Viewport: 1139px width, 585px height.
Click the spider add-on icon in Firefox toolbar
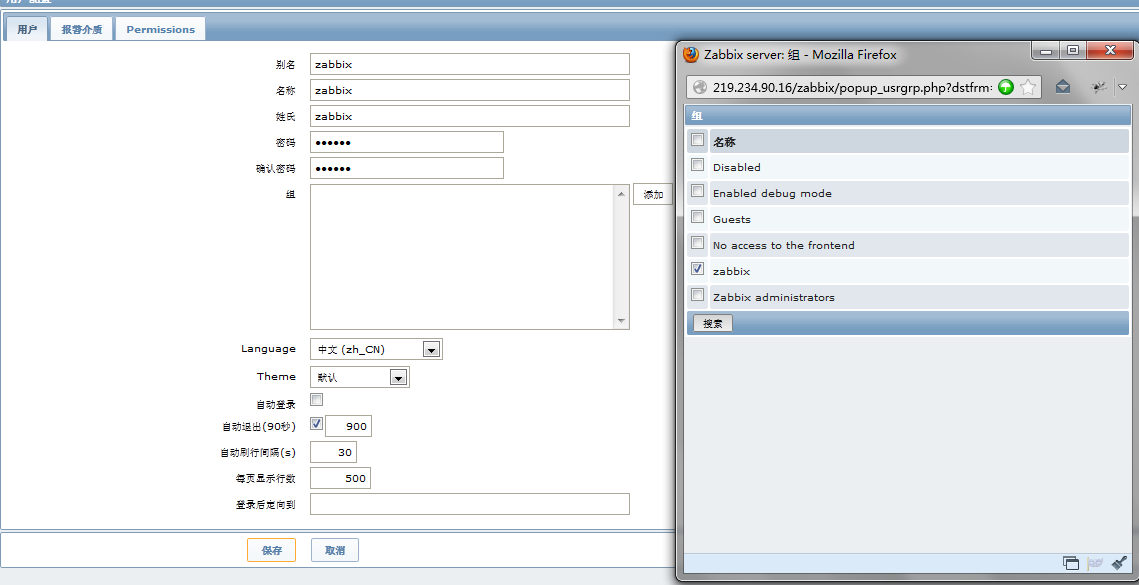[1099, 86]
